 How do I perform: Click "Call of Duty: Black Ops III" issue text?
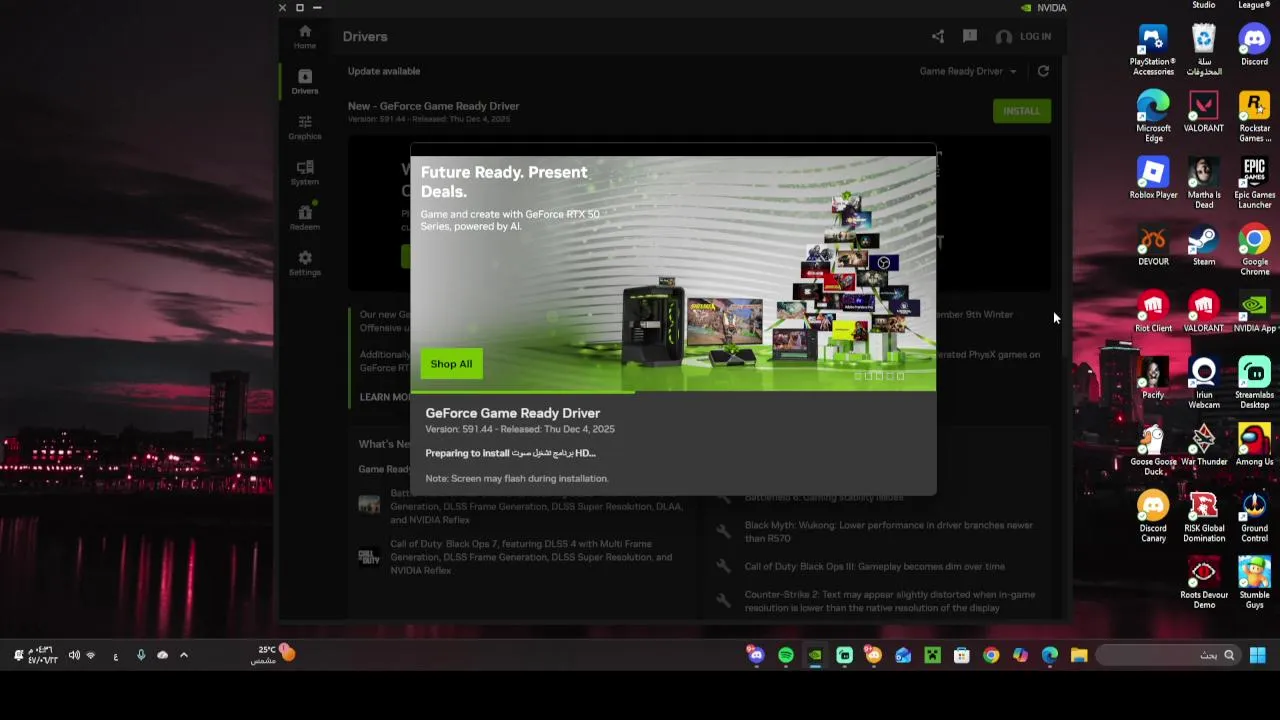click(874, 566)
